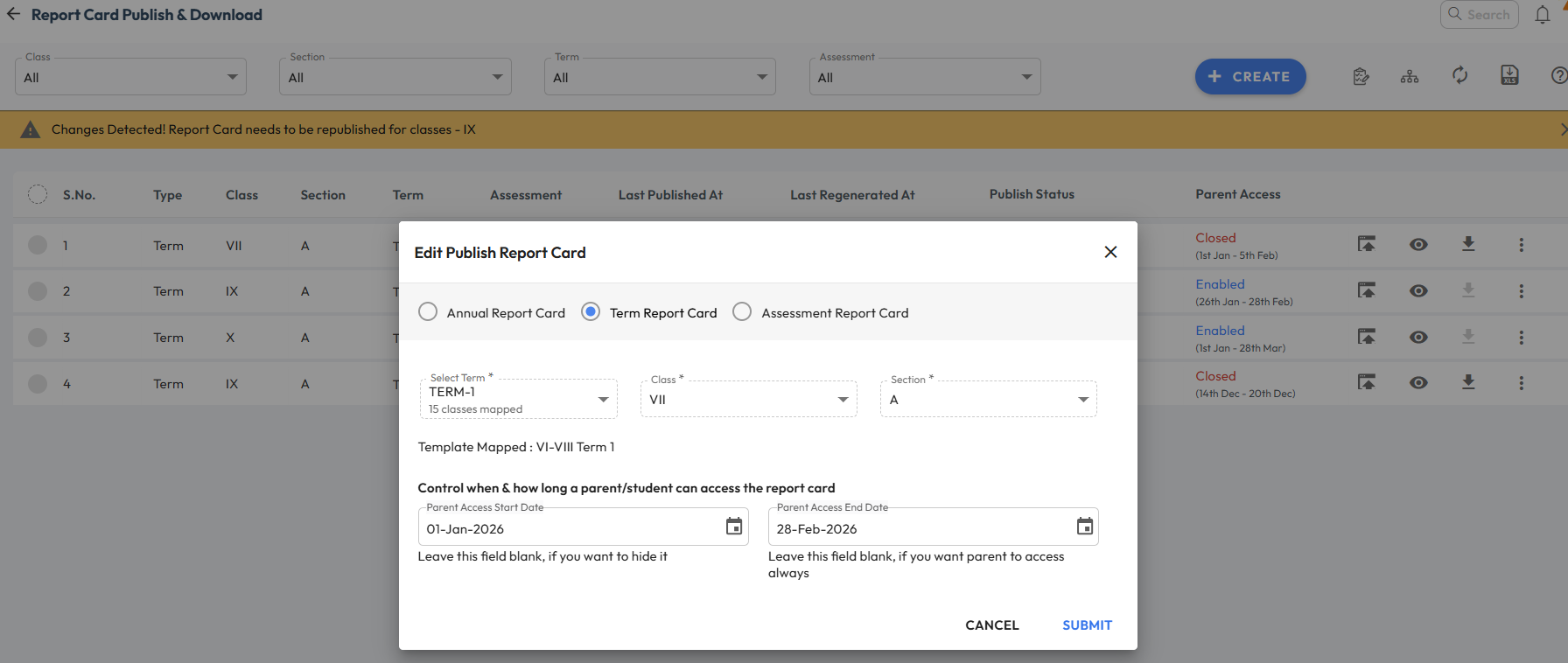This screenshot has width=1568, height=663.
Task: Open the notifications bell
Action: 1543,15
